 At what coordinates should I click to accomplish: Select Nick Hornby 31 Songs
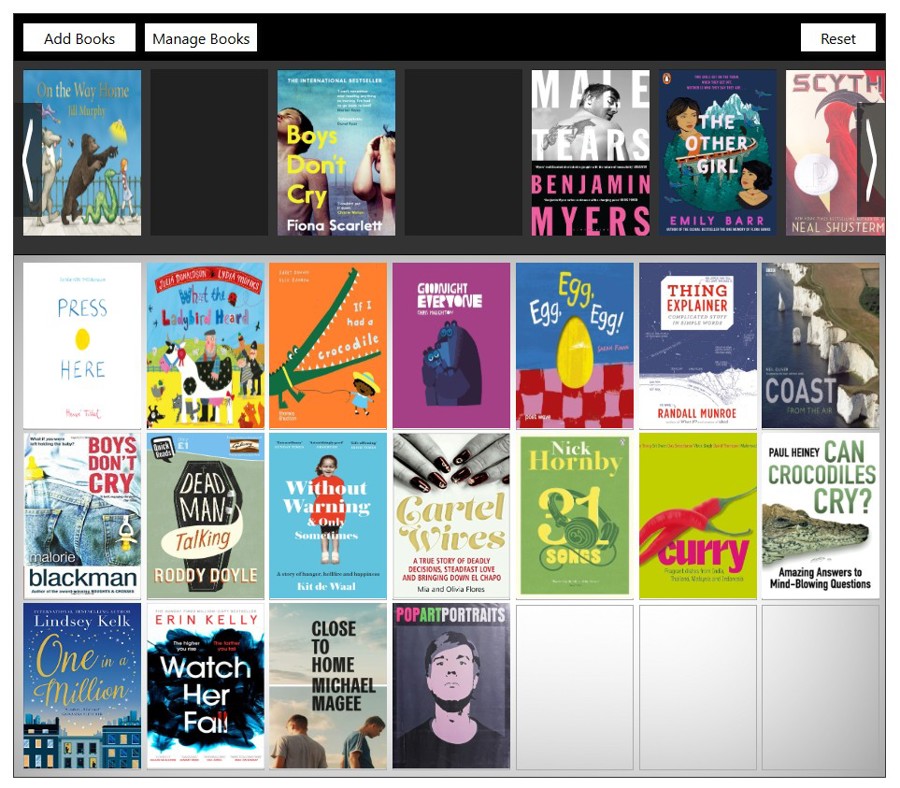575,516
